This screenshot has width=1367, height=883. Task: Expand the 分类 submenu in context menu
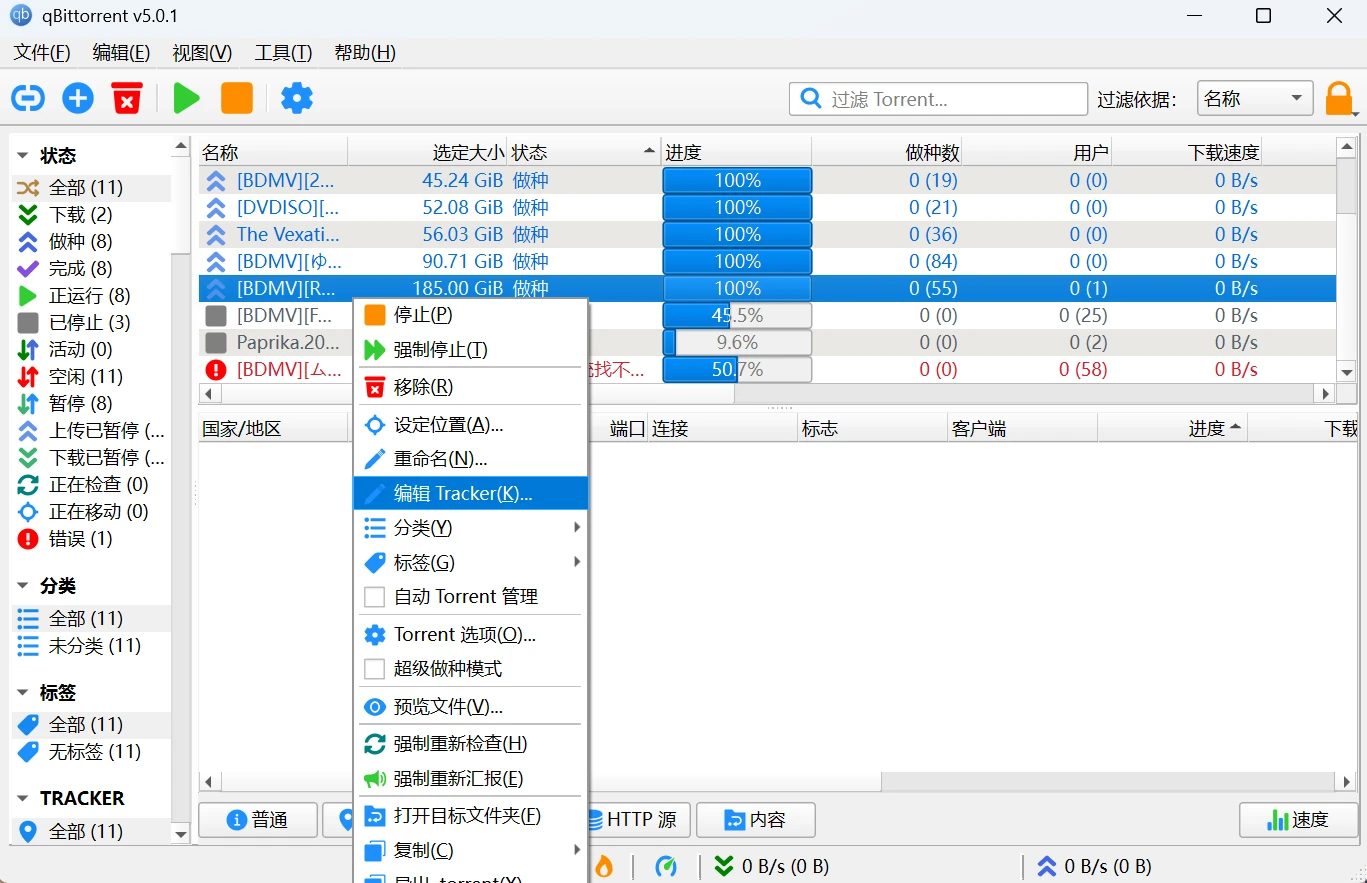[x=472, y=527]
